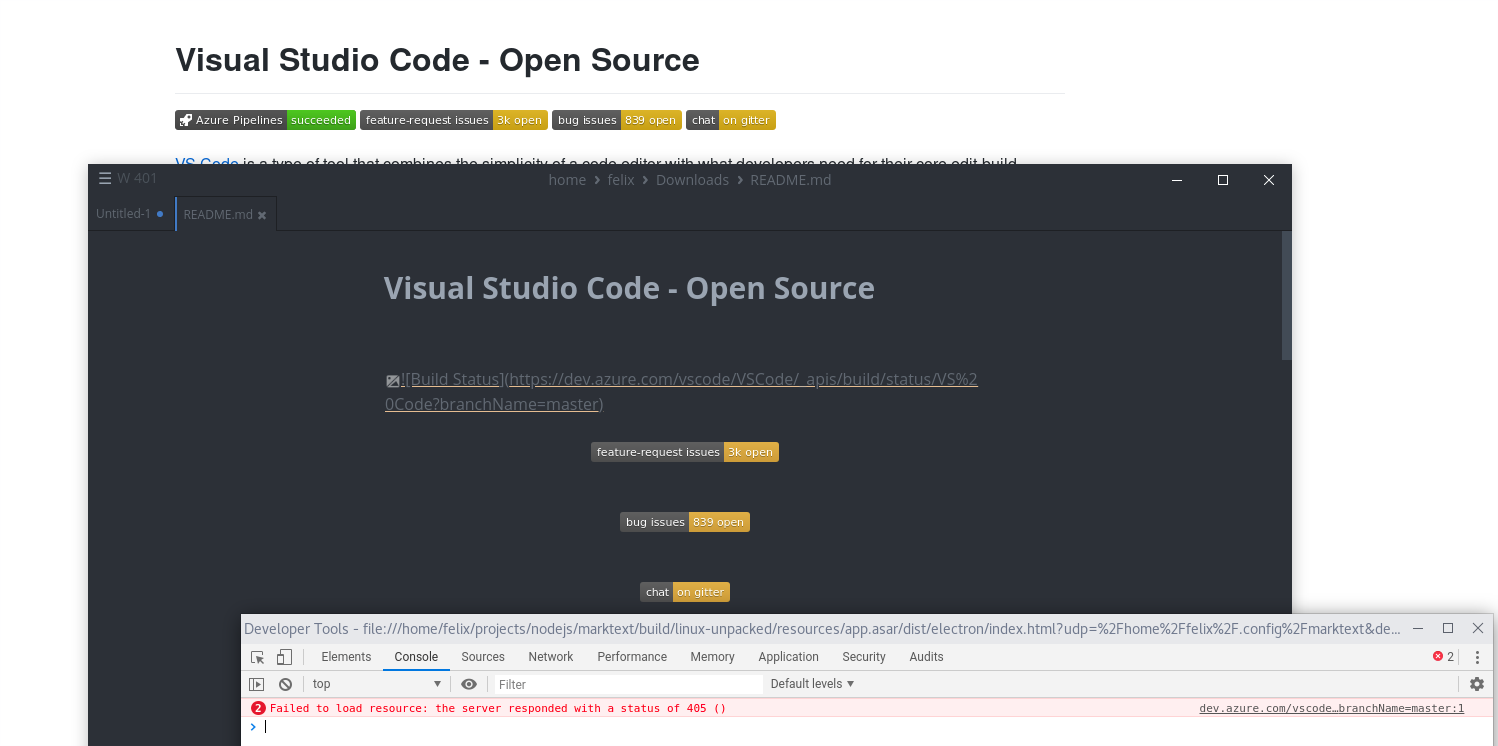1498x746 pixels.
Task: Click the unsaved-changes dot on Untitled-1
Action: pos(161,213)
